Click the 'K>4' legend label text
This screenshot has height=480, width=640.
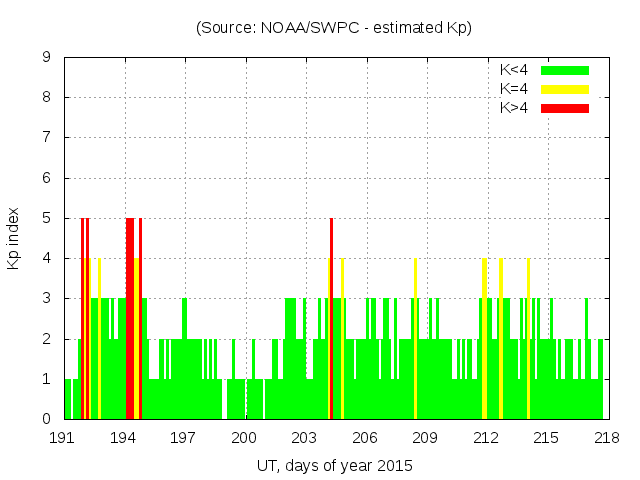coord(515,108)
